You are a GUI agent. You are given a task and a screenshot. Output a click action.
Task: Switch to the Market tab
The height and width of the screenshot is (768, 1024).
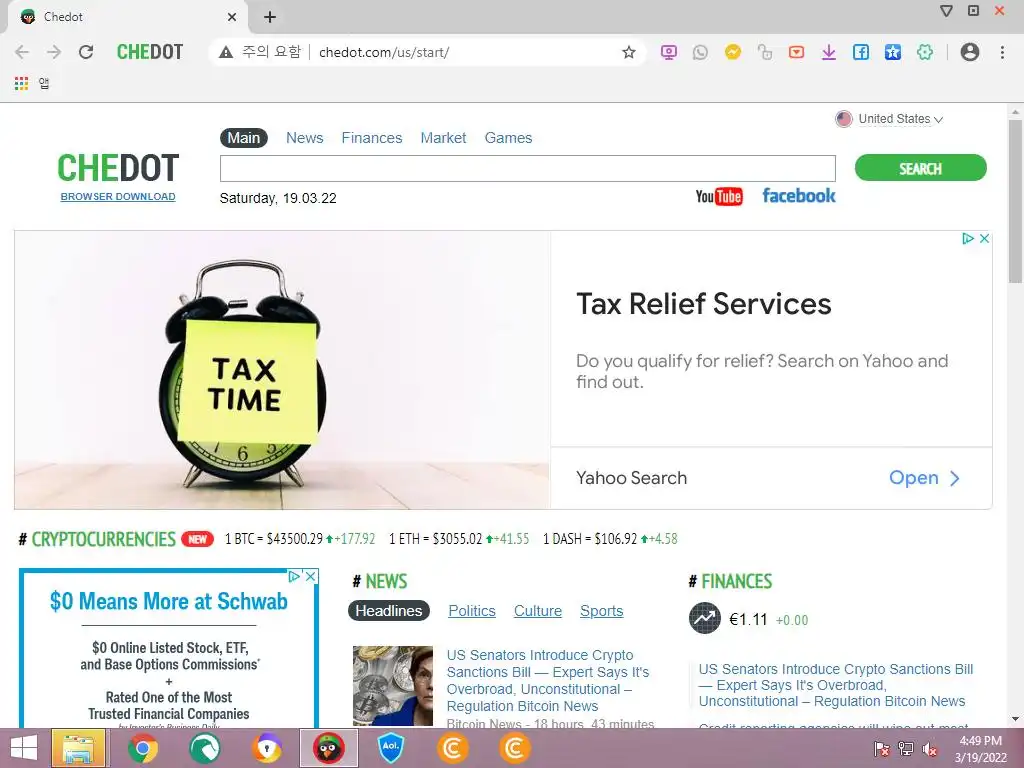[443, 138]
